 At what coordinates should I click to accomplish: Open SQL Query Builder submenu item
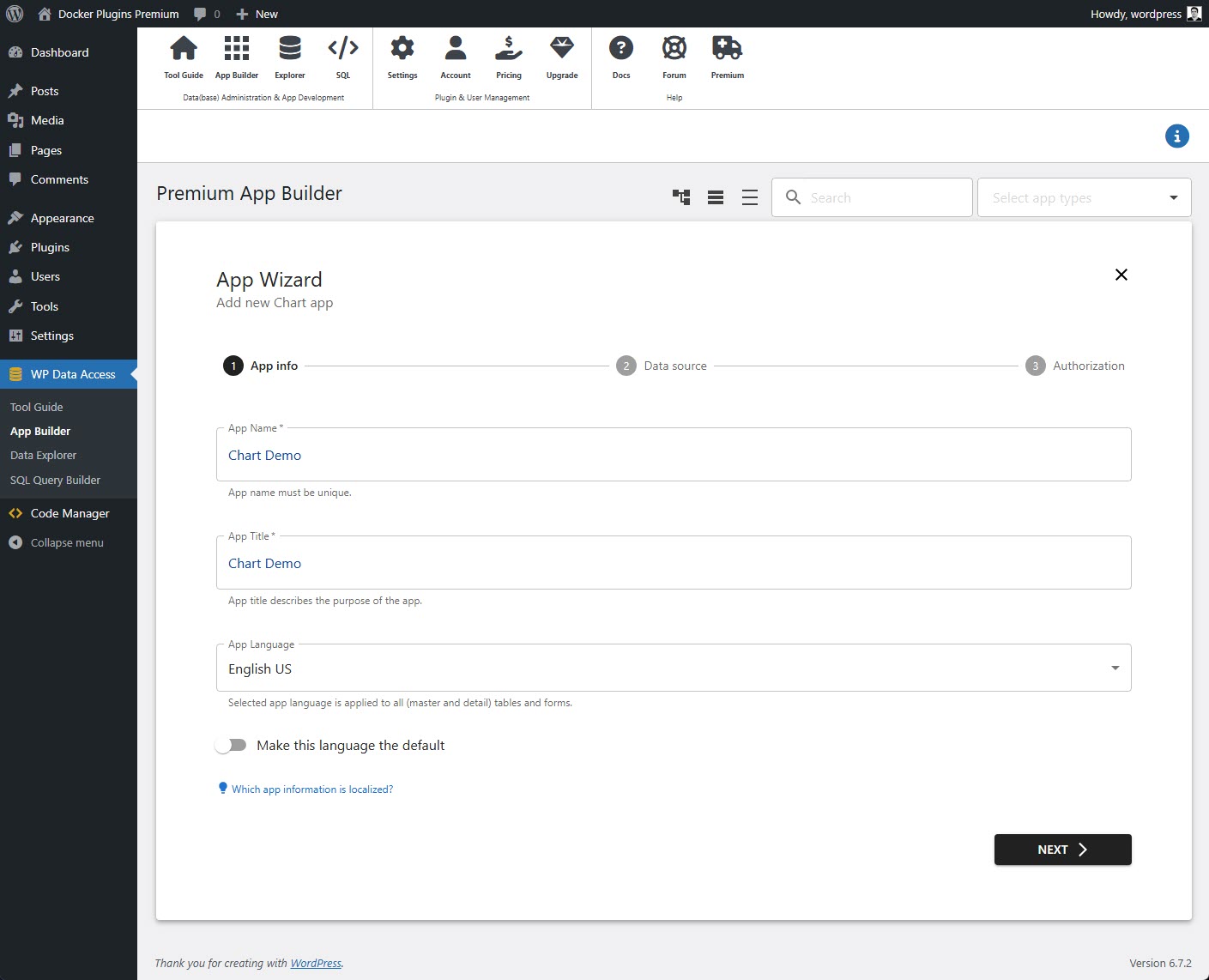[55, 480]
